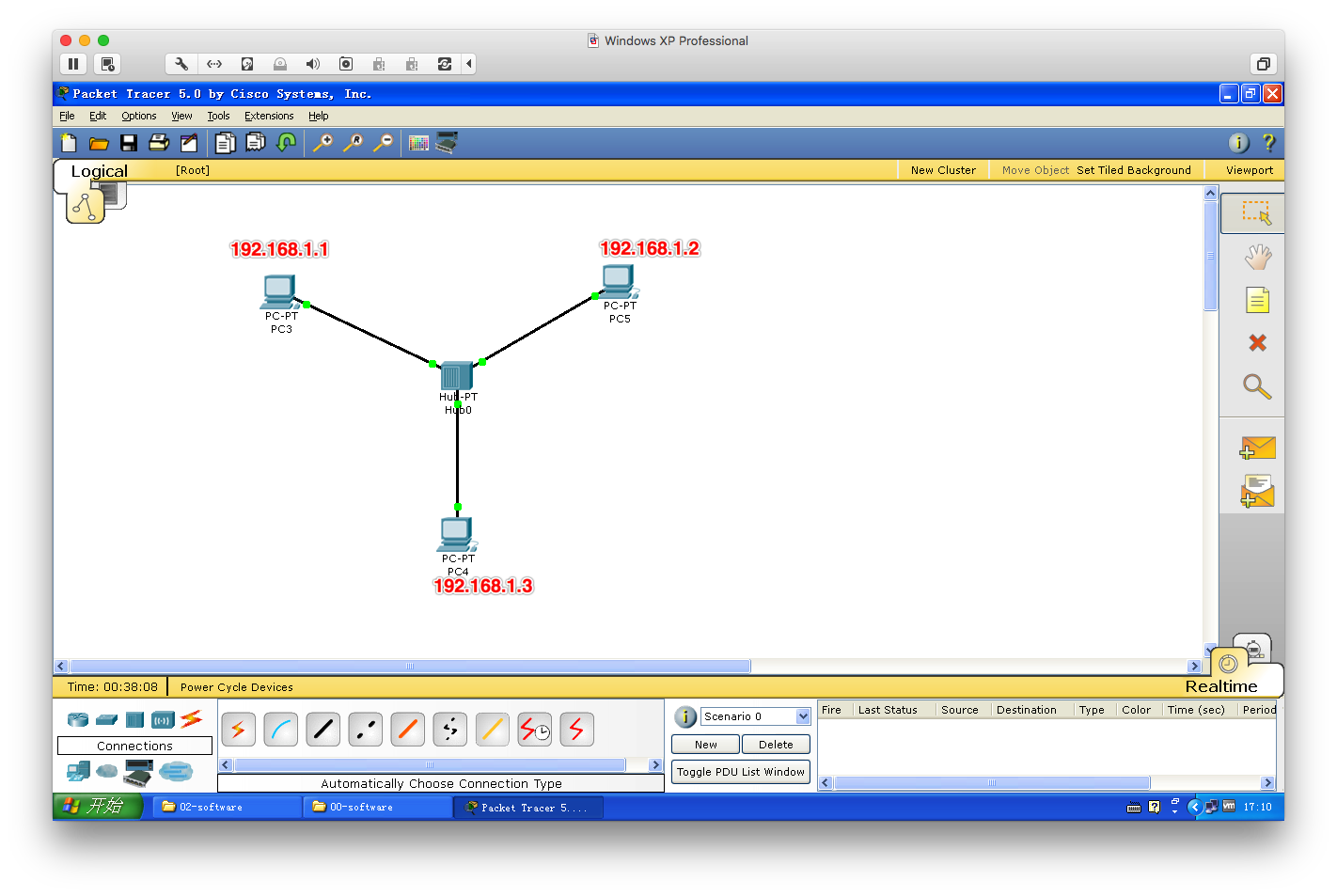1337x896 pixels.
Task: Open the Drawing Palette icon
Action: click(x=418, y=143)
